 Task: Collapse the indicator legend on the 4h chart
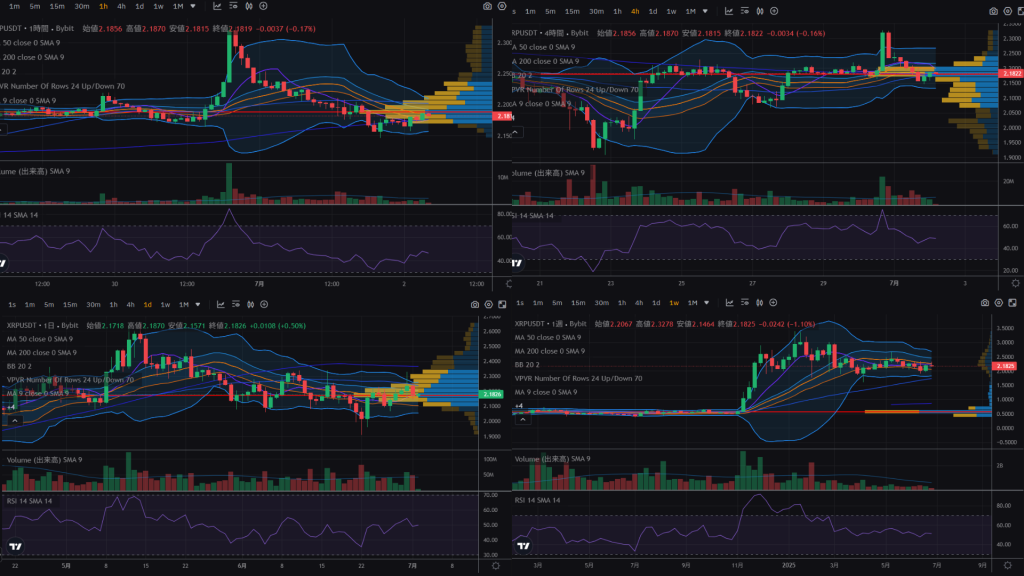515,133
